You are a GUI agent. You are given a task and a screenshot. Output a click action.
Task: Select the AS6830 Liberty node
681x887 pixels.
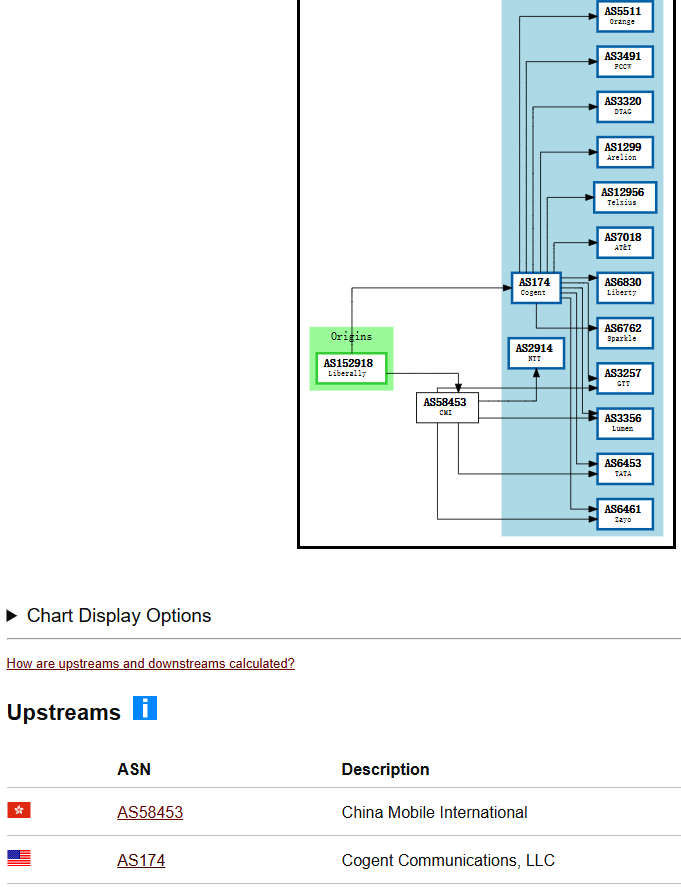click(624, 287)
